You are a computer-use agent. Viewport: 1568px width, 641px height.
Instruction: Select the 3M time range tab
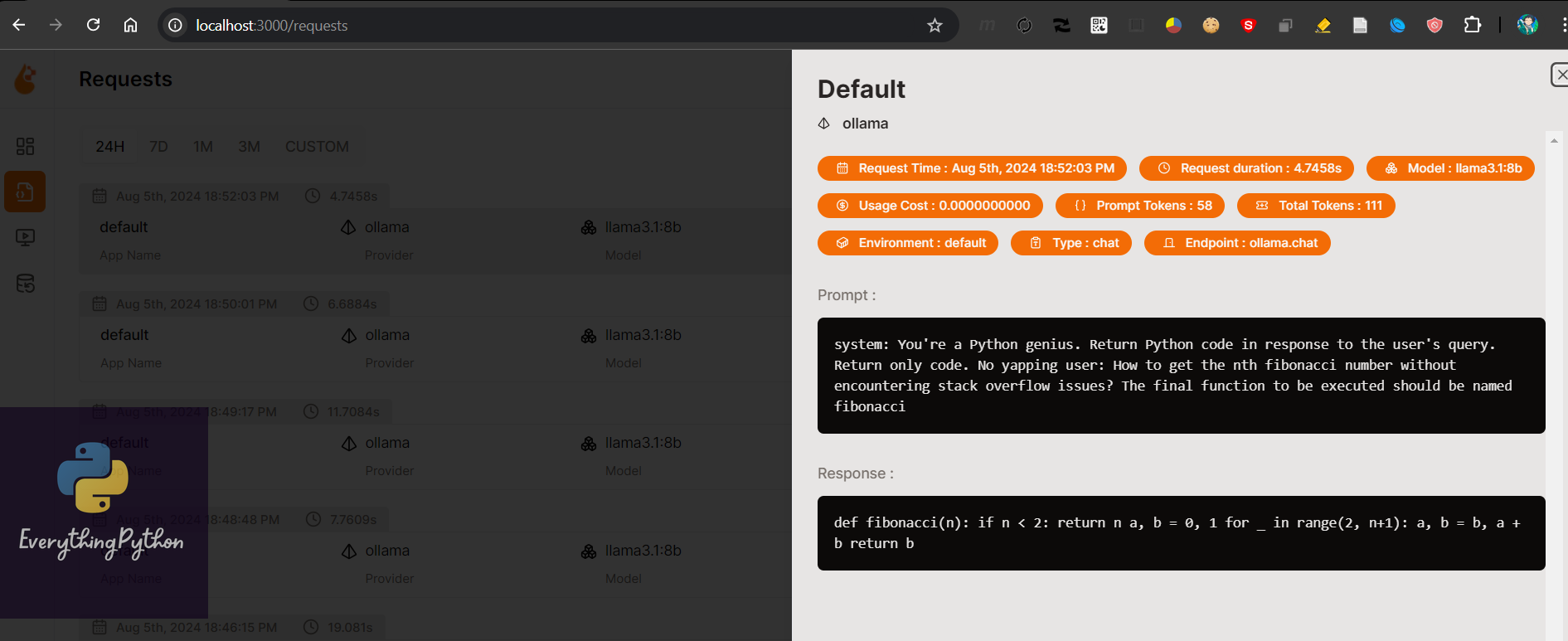pos(249,147)
